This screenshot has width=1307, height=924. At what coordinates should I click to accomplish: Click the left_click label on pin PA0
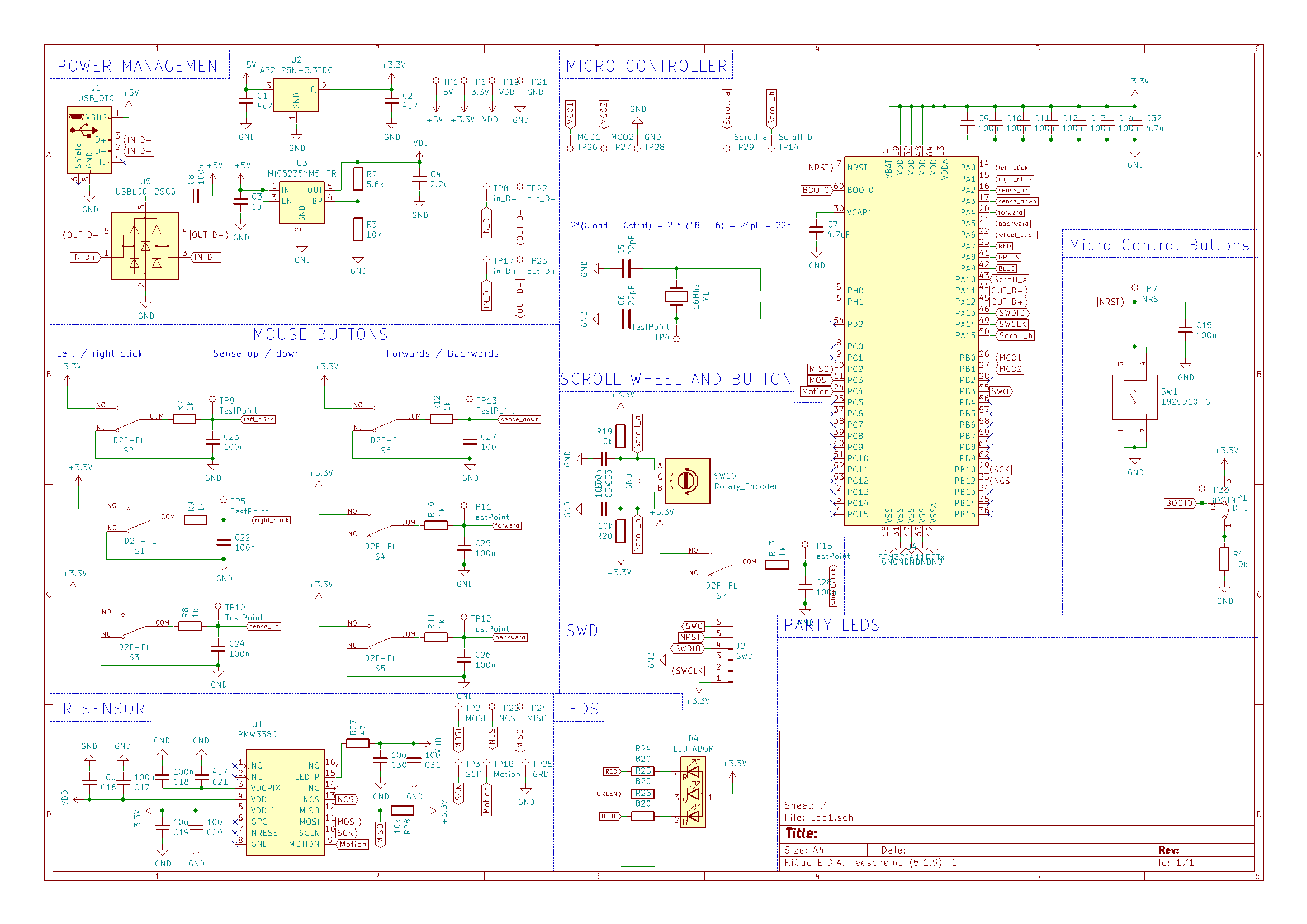coord(1013,168)
